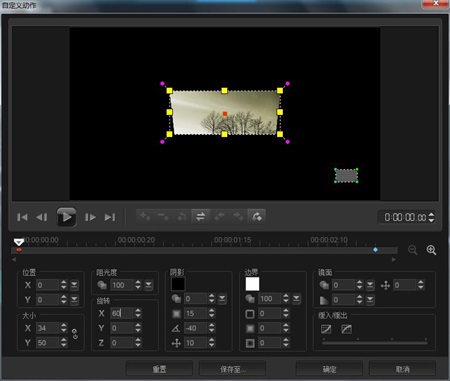
Task: Step back to the previous frame
Action: click(42, 217)
